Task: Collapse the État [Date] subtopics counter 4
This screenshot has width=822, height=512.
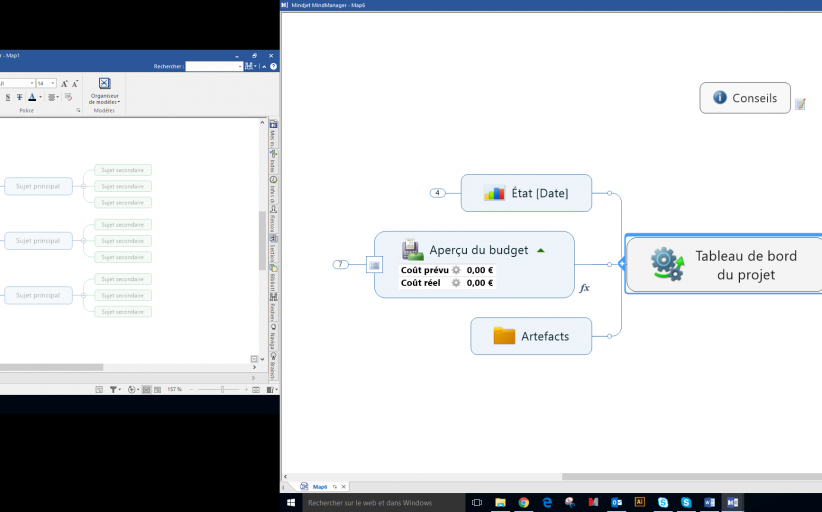Action: click(437, 193)
